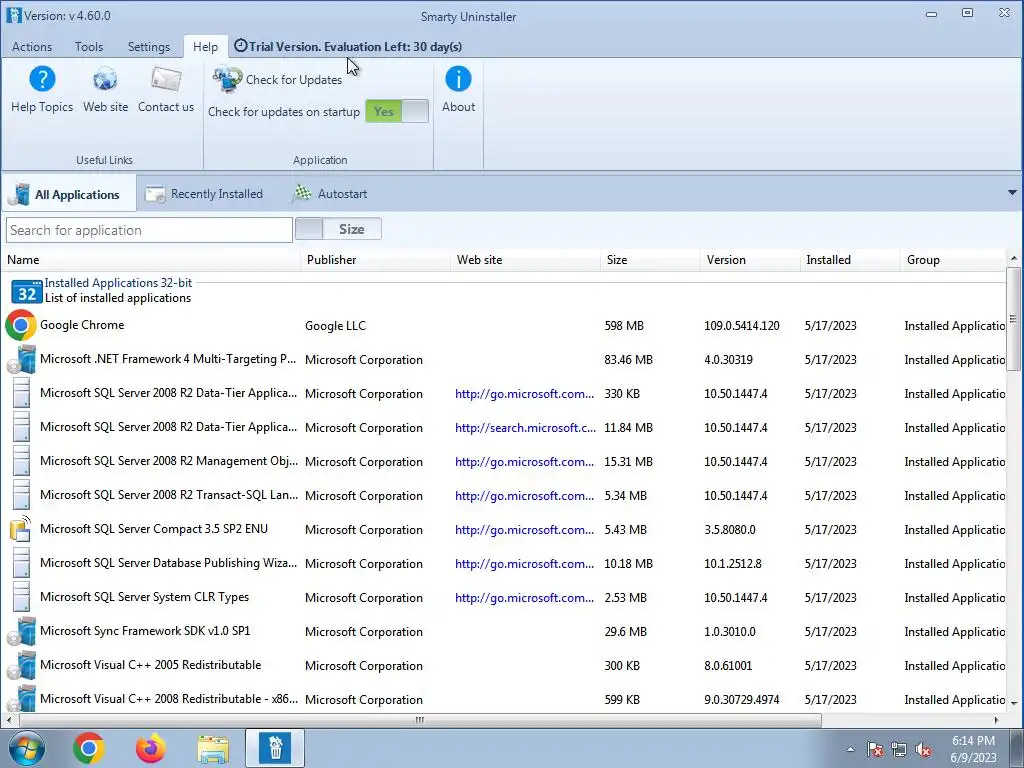The height and width of the screenshot is (768, 1024).
Task: Click version 109.0.5414.120 cell
Action: (x=742, y=326)
